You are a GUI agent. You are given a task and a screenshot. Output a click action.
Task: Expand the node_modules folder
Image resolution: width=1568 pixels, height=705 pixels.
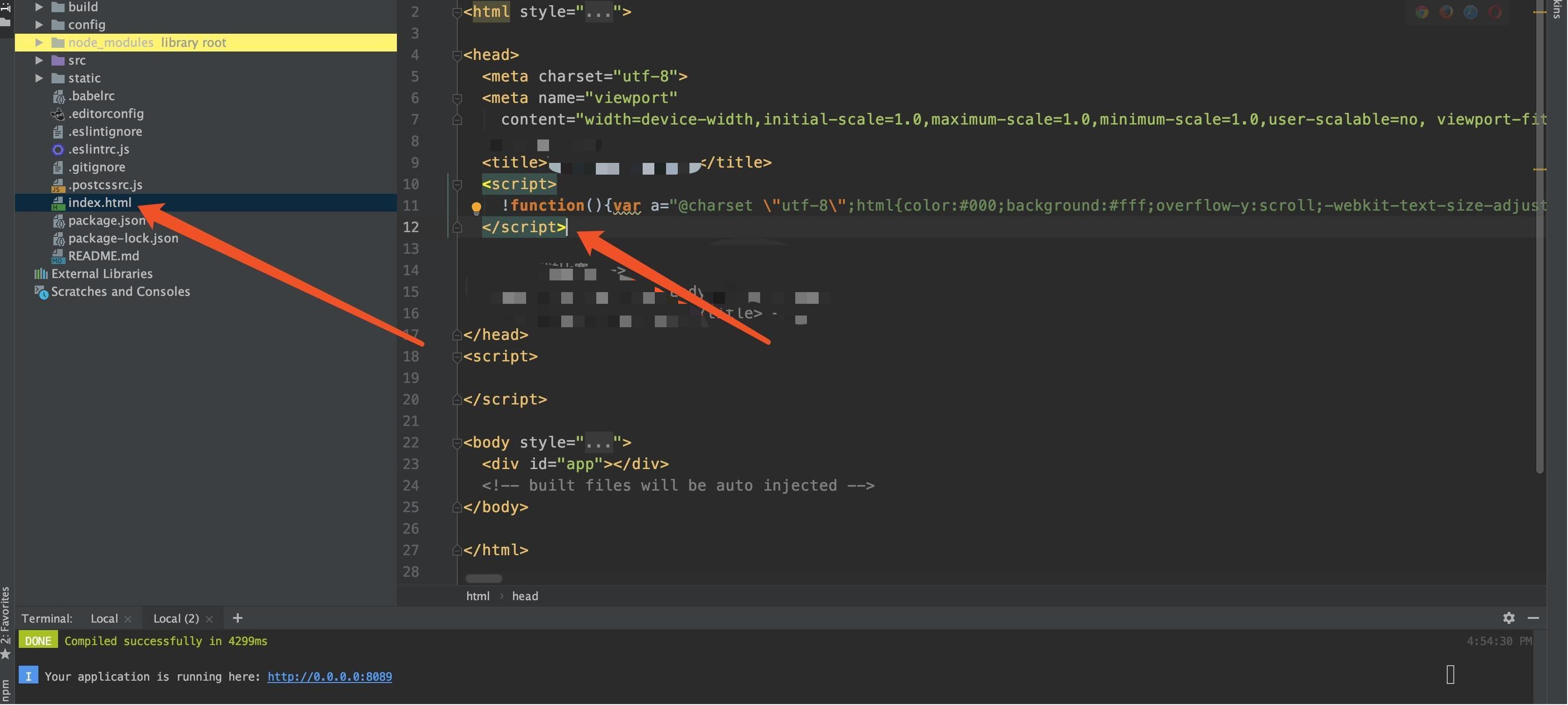pyautogui.click(x=39, y=43)
